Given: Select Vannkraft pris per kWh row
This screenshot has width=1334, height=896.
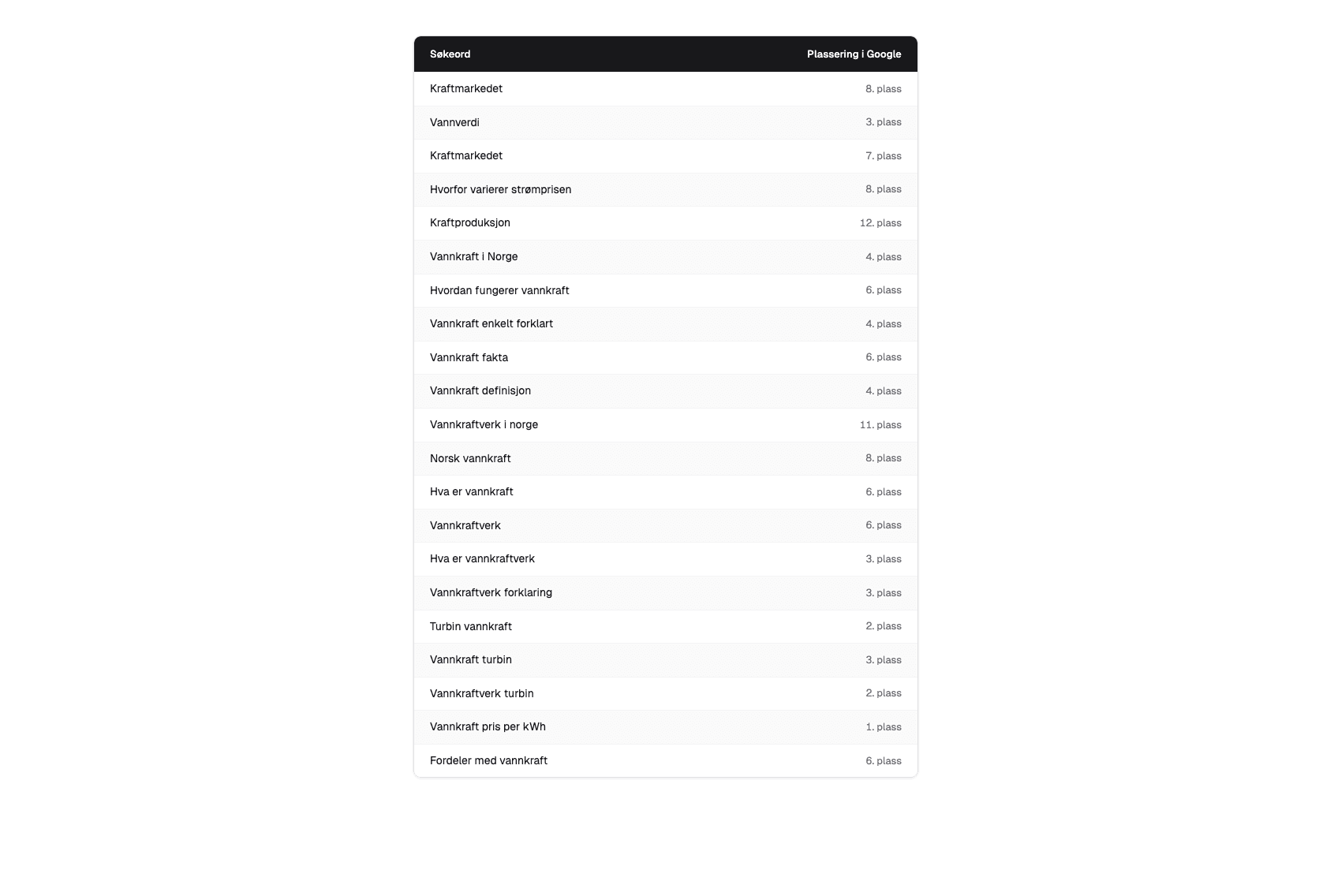Looking at the screenshot, I should [666, 727].
